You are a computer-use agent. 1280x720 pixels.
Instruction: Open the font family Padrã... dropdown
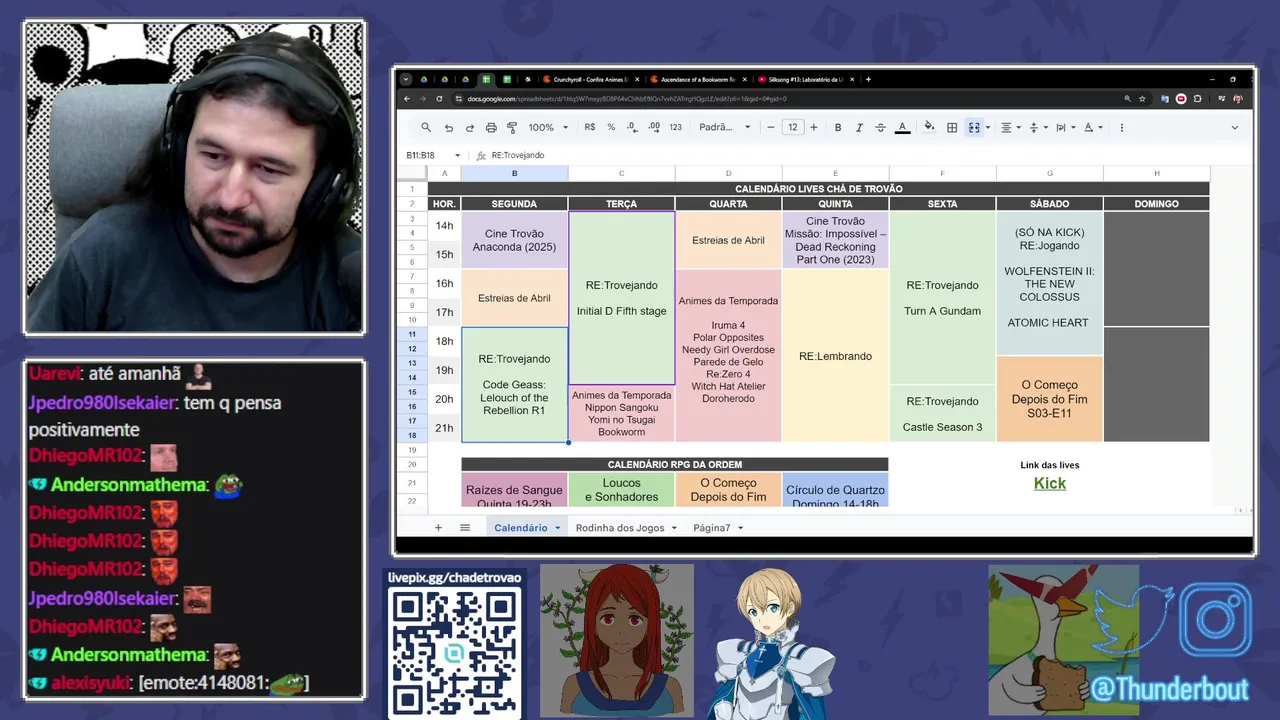(x=725, y=127)
